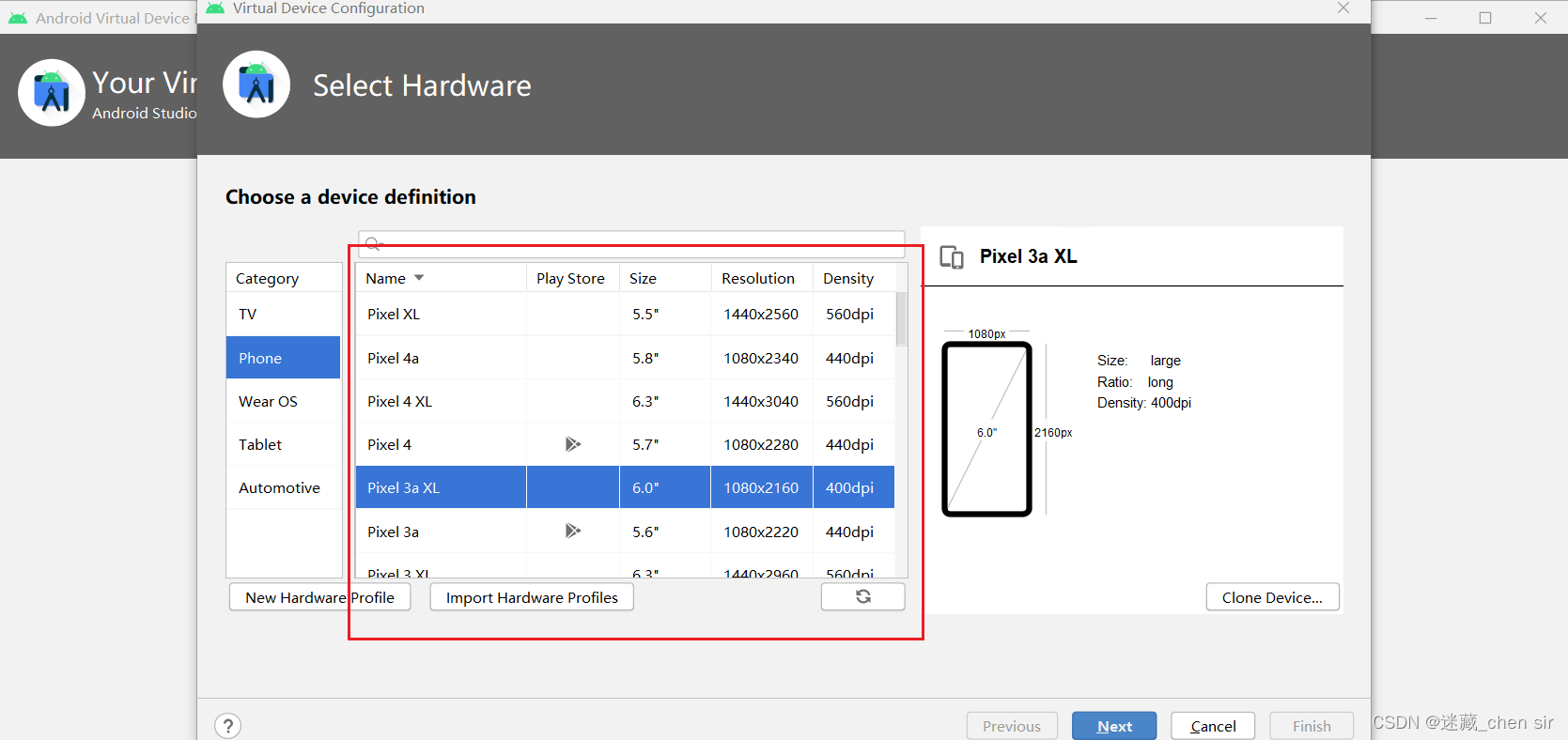
Task: Select the Pixel XL device row
Action: click(x=625, y=314)
